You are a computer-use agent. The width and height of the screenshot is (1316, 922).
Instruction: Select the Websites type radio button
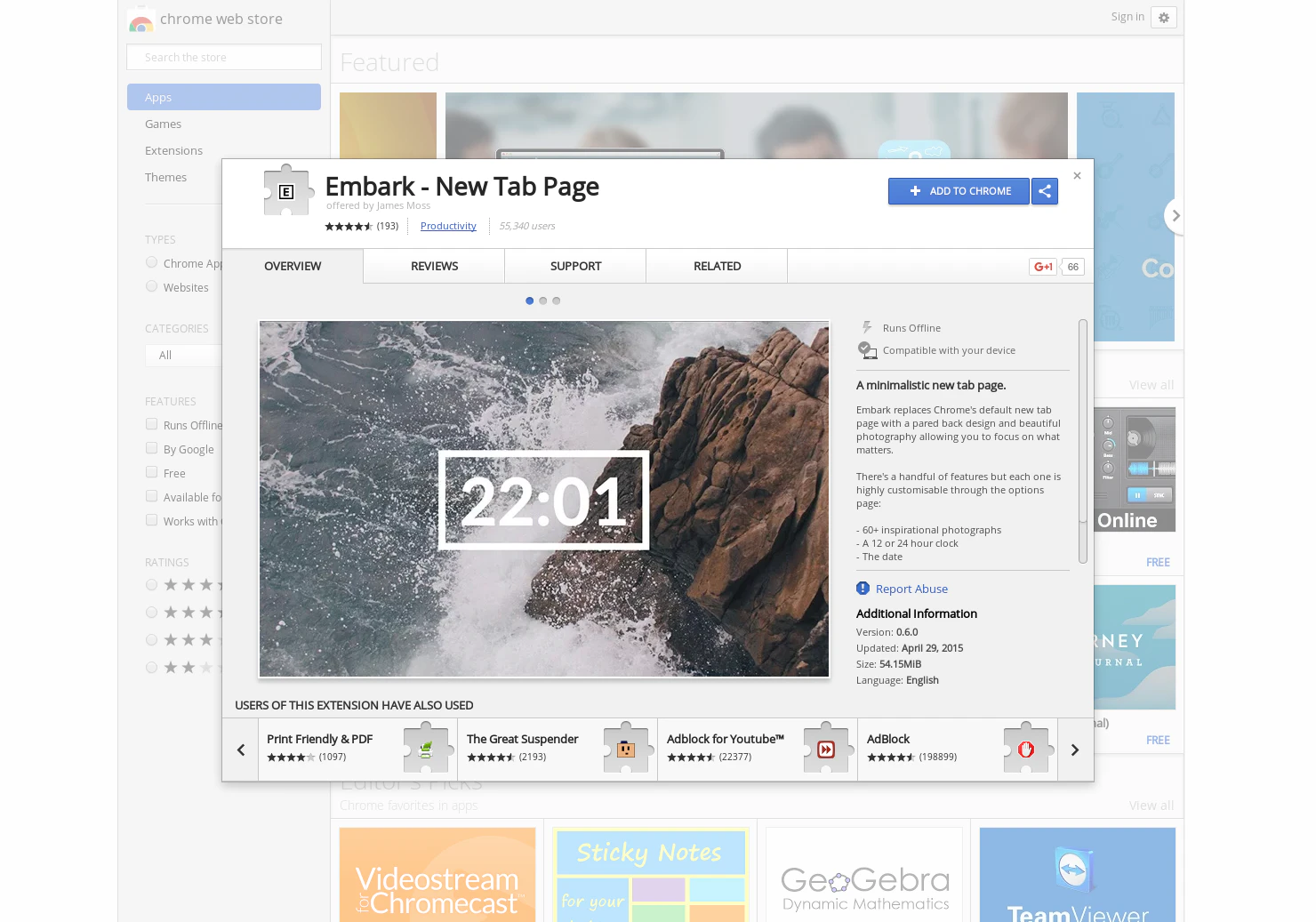(152, 286)
